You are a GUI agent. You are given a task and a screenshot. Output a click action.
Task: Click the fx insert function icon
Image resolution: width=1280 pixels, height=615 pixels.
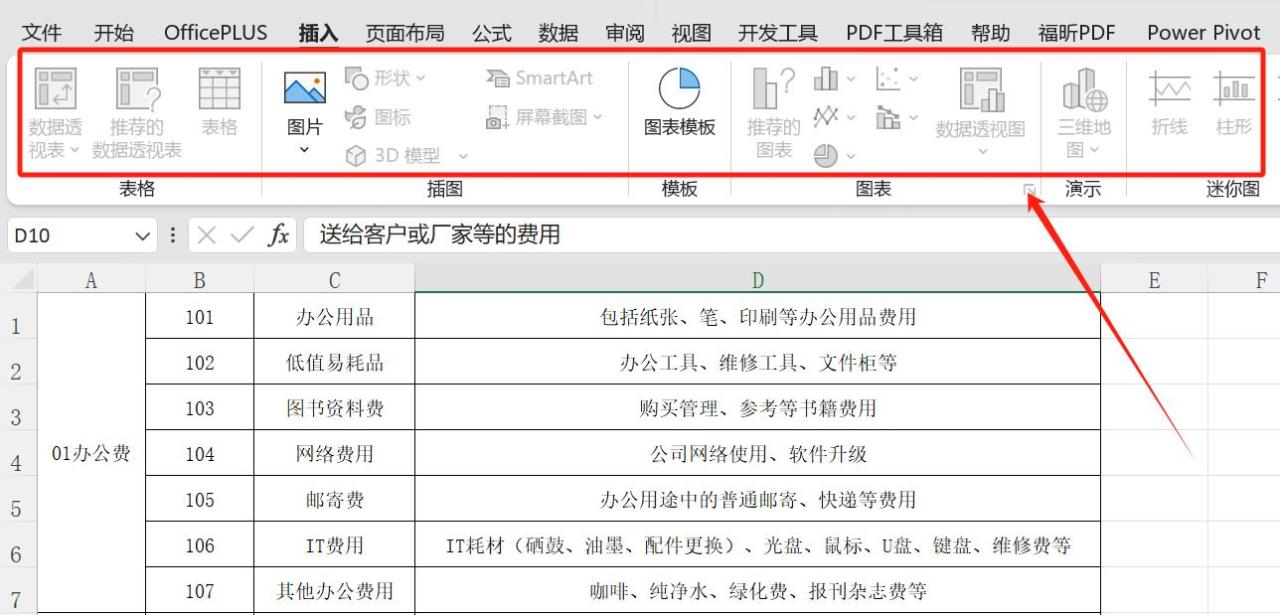click(x=279, y=235)
